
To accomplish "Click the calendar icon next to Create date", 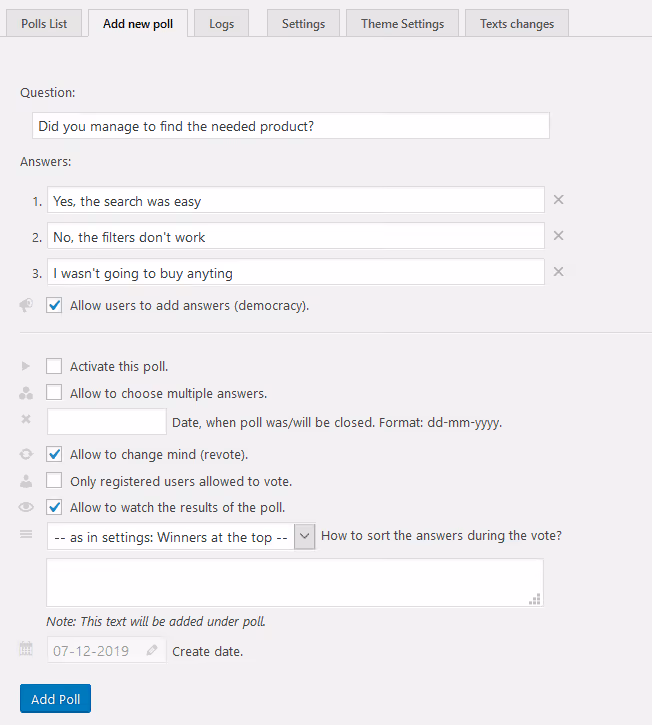I will coord(26,648).
